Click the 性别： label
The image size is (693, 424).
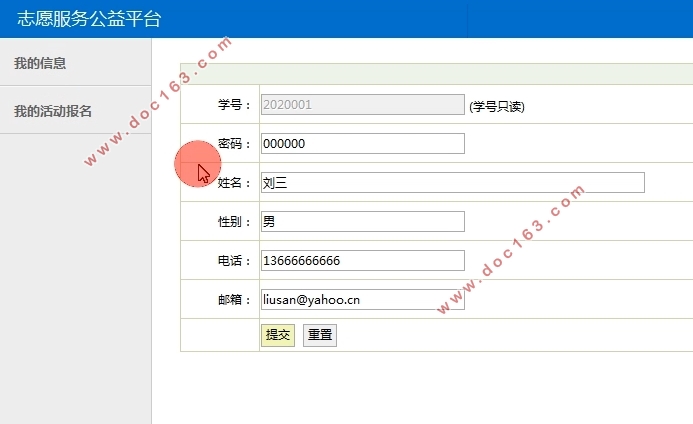(x=235, y=222)
